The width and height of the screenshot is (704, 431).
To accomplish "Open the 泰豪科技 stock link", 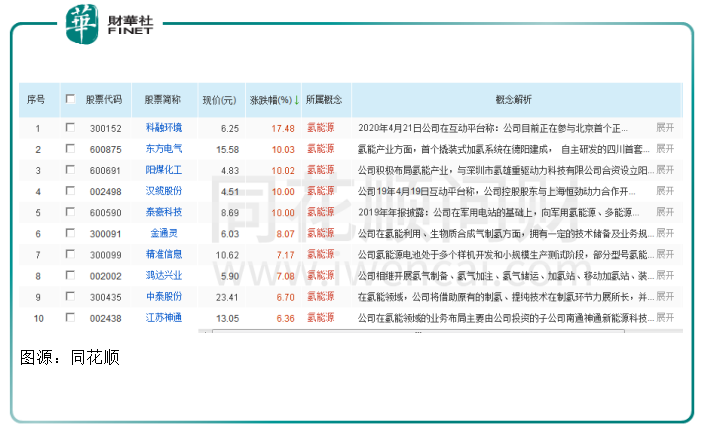I will coord(164,212).
